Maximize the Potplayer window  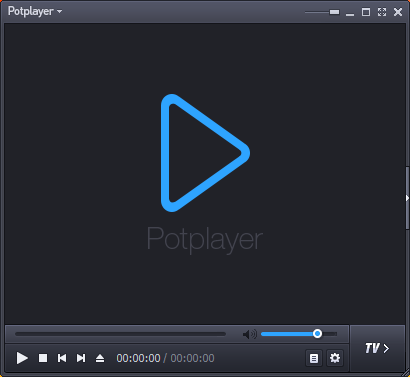point(366,12)
